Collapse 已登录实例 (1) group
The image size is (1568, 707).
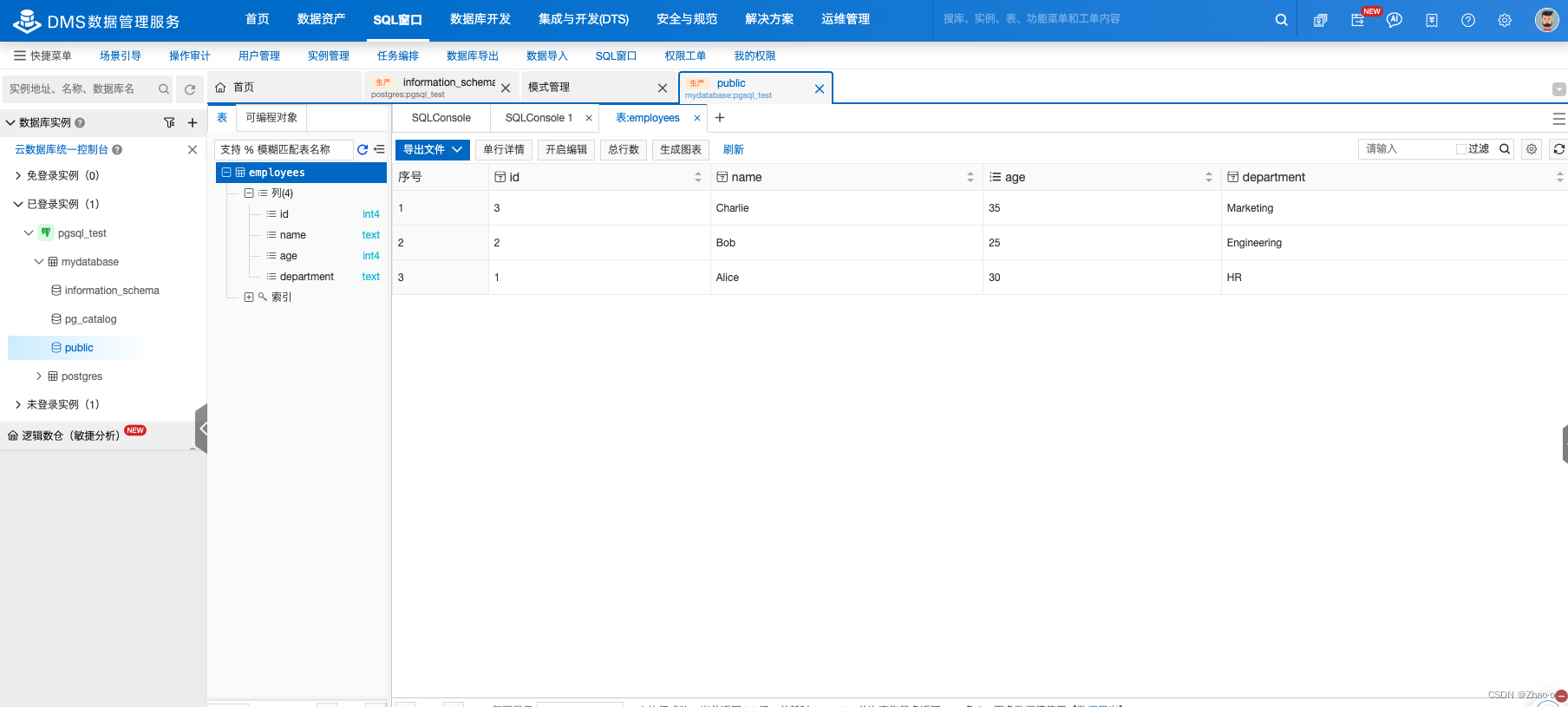pyautogui.click(x=18, y=204)
